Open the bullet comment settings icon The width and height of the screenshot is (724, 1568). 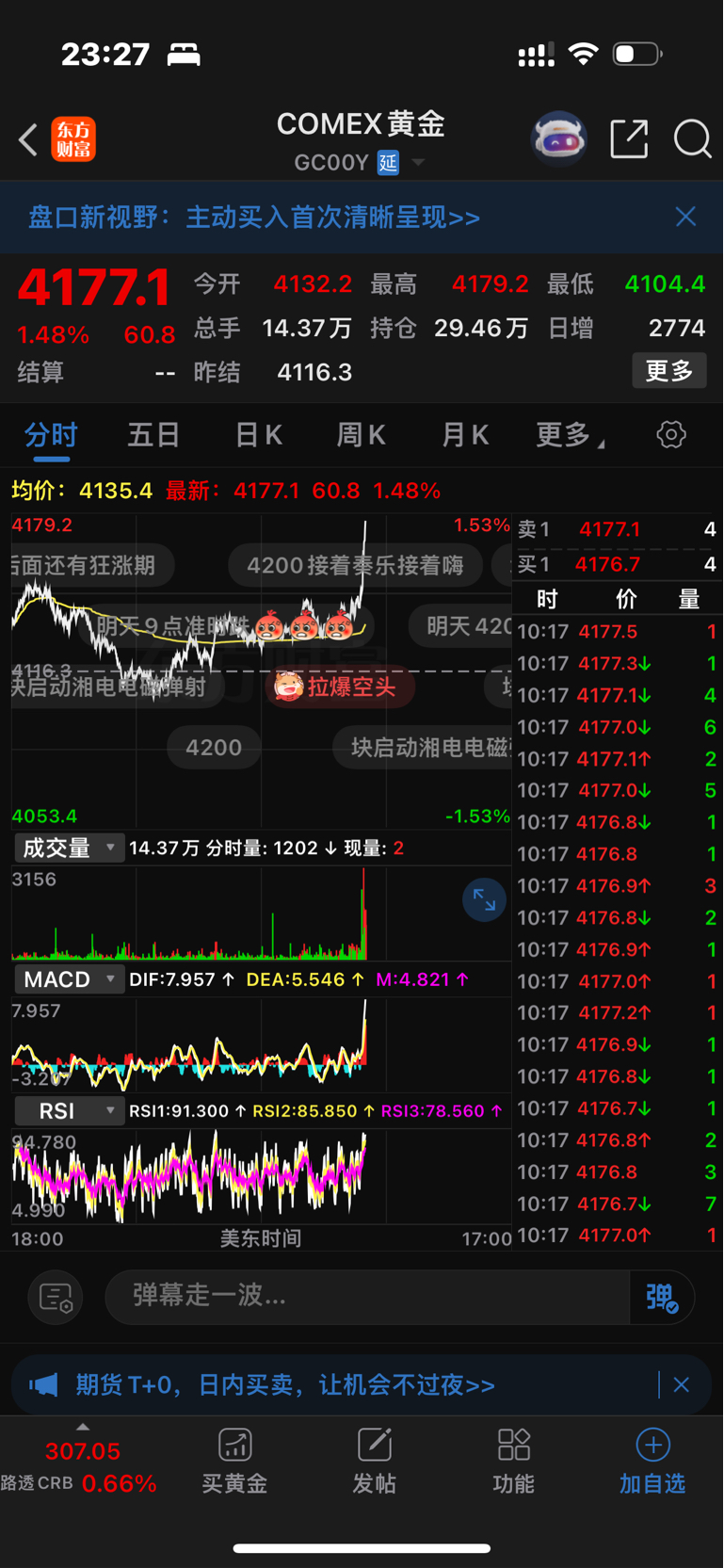click(x=56, y=1297)
